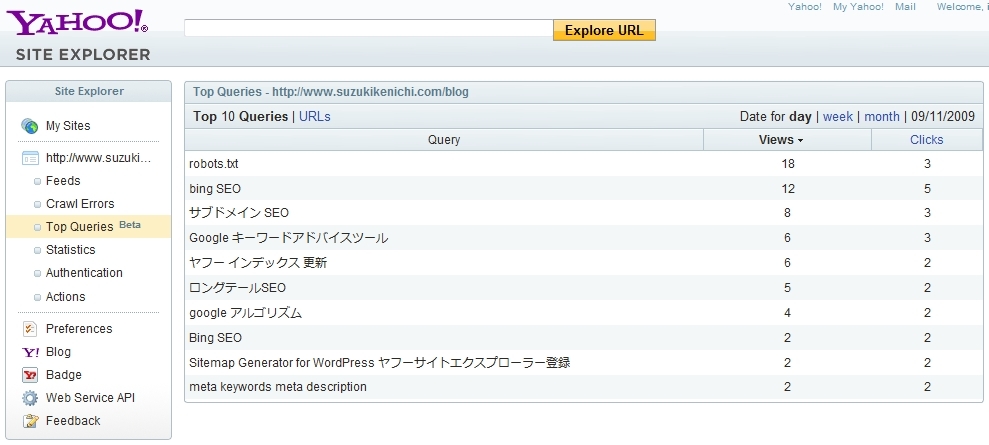The height and width of the screenshot is (445, 989).
Task: Select the day date range
Action: click(x=800, y=117)
